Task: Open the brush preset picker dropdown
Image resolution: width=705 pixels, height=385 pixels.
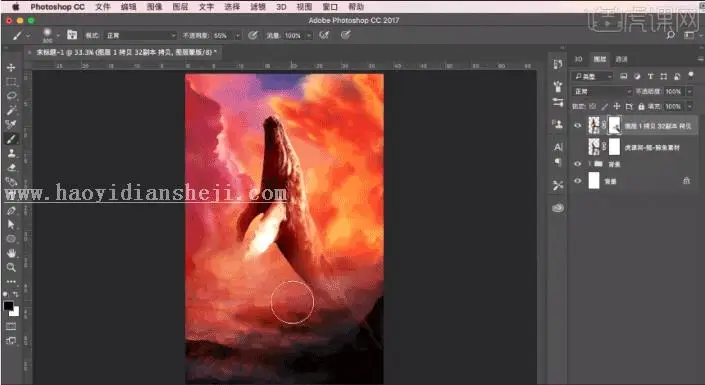Action: 58,36
